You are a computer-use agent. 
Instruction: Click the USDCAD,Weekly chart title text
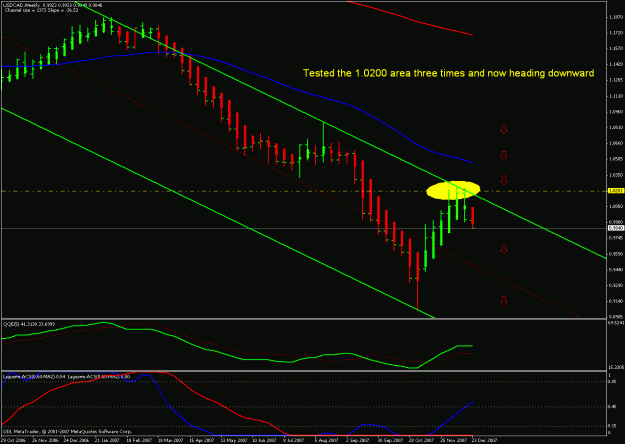click(53, 5)
